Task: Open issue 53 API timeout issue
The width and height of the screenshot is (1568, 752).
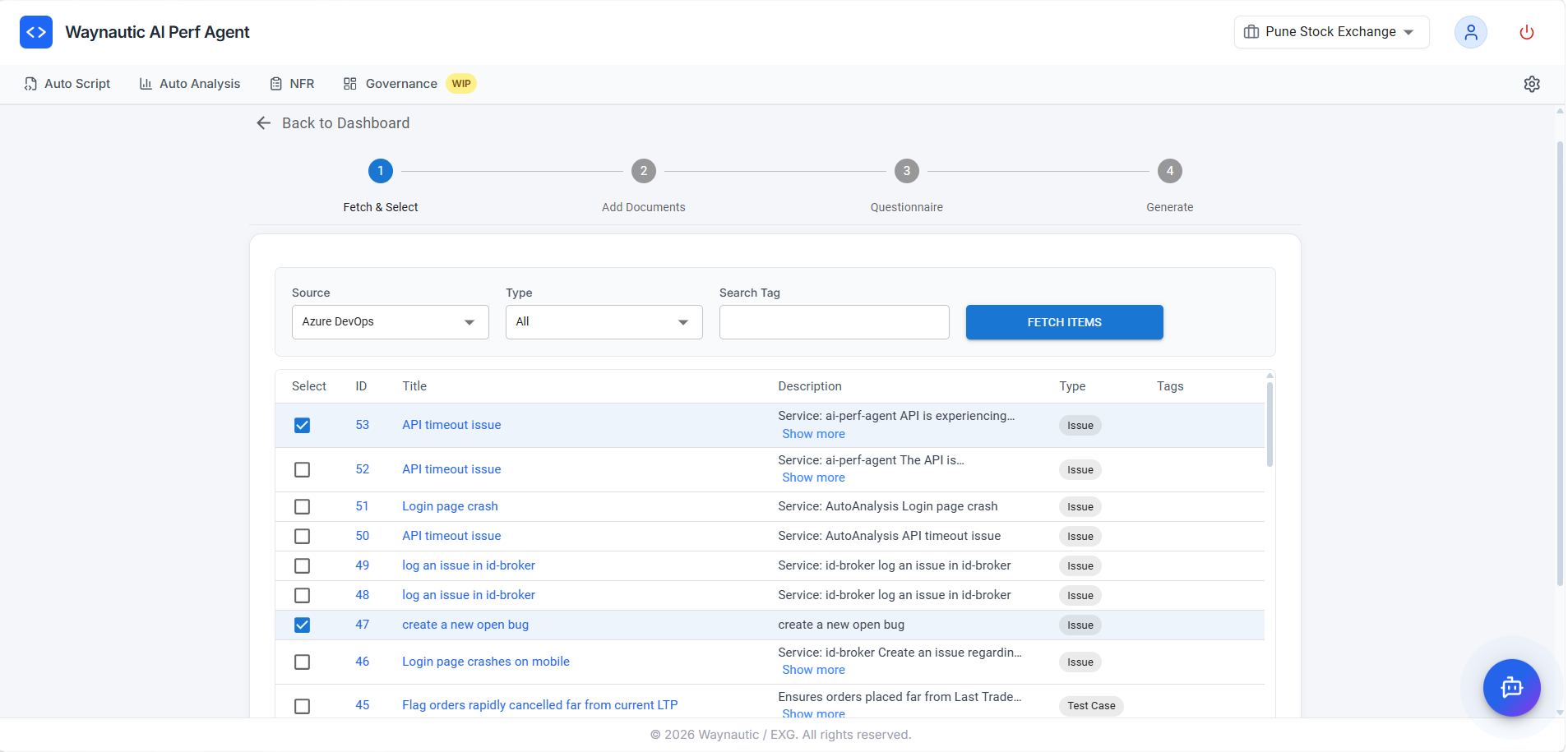Action: coord(451,425)
